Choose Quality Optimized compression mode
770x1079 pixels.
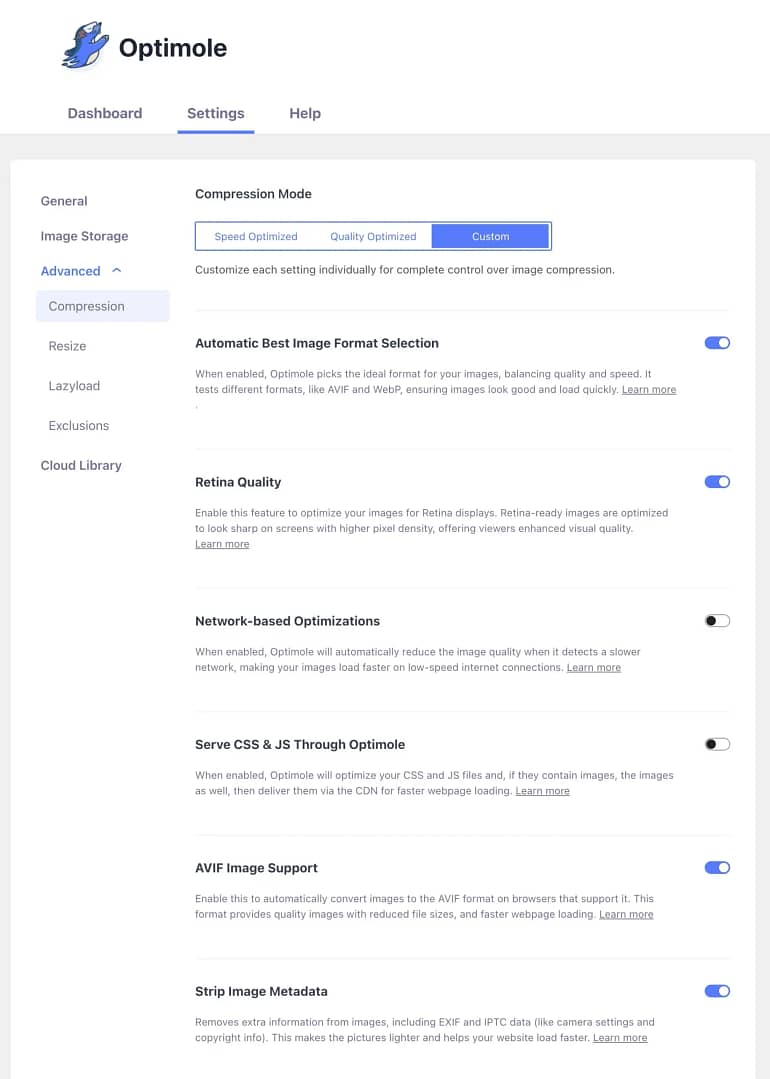373,236
